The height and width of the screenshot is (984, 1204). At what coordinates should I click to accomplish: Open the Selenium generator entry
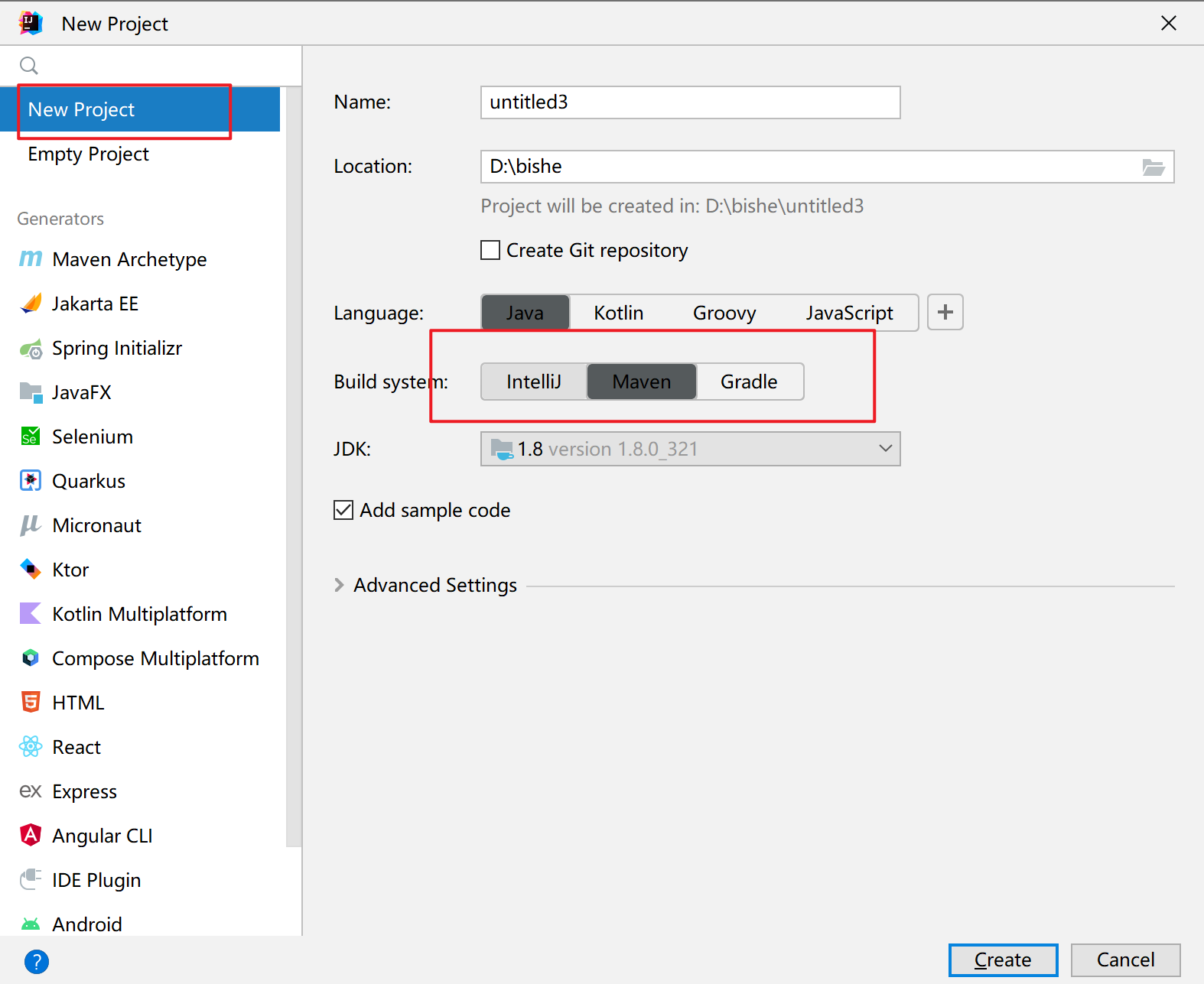point(140,437)
